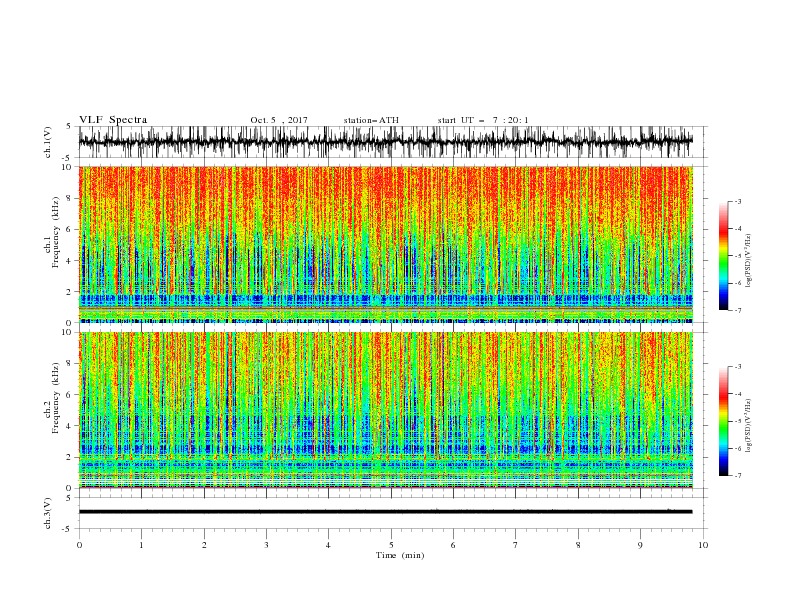Click the ch.1 spectrogram "8" kHz tick label

click(70, 198)
